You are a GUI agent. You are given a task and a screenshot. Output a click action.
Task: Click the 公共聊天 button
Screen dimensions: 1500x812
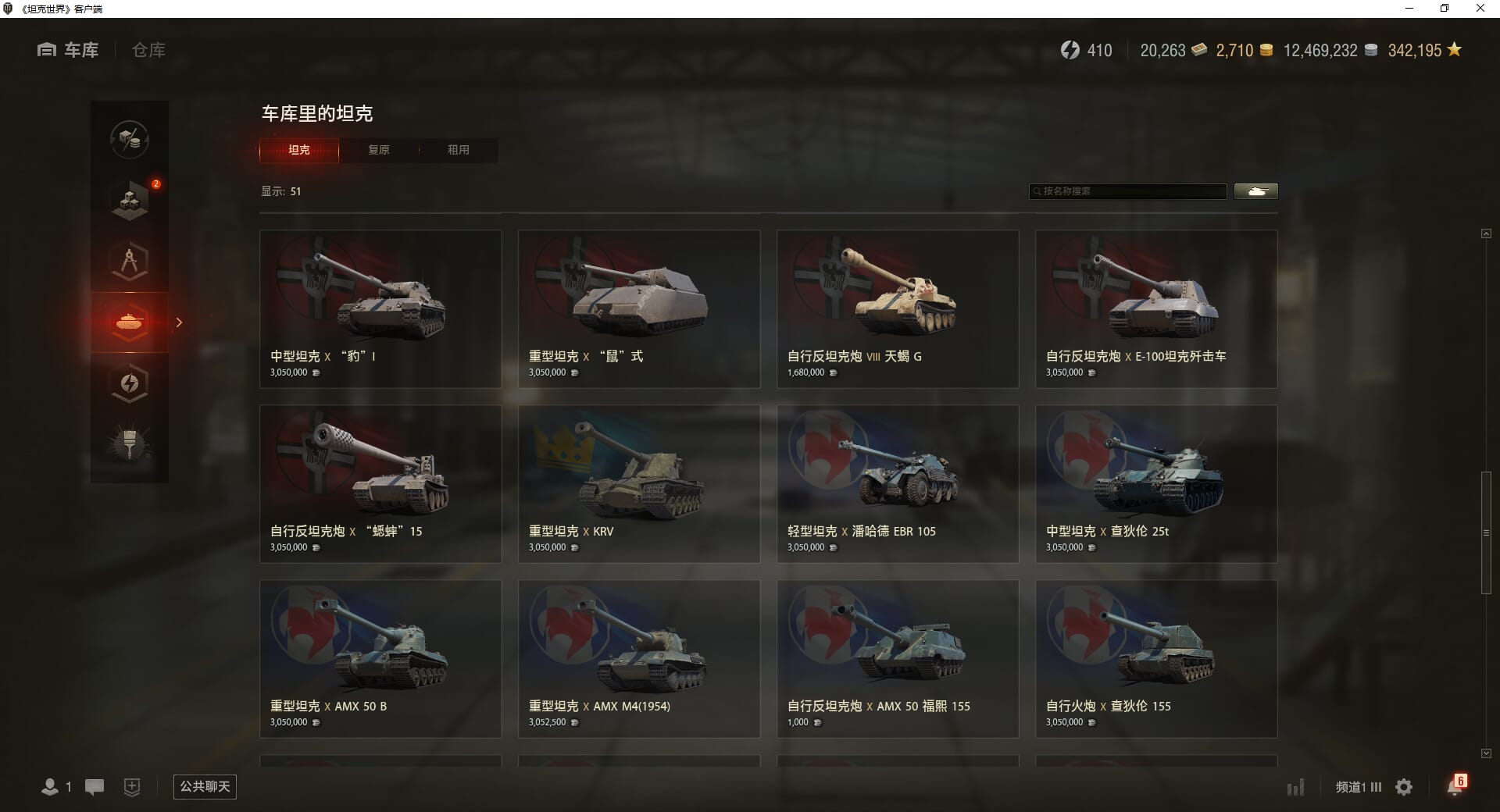(205, 786)
